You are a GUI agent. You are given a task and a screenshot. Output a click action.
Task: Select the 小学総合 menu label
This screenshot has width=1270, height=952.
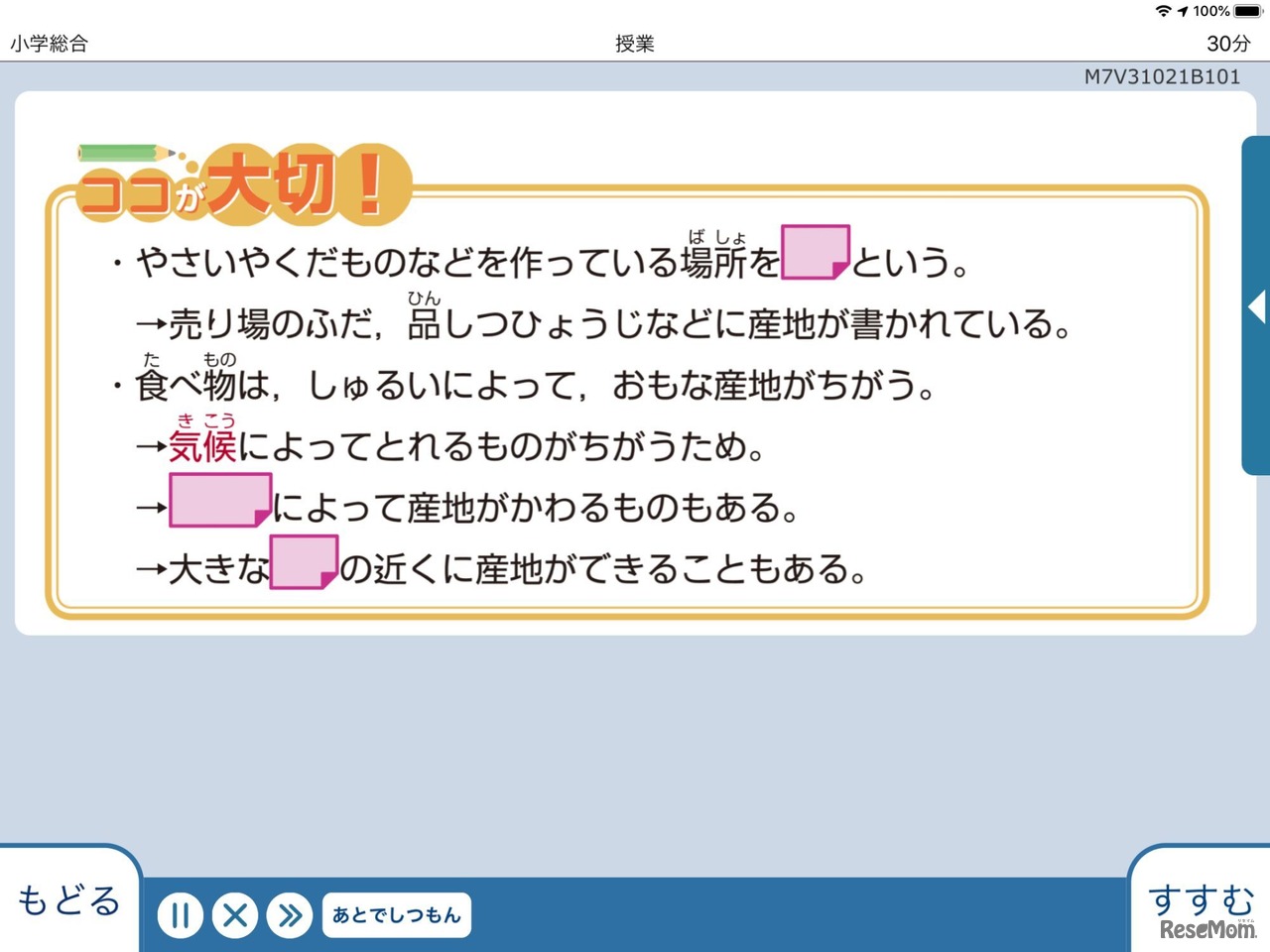pos(48,44)
